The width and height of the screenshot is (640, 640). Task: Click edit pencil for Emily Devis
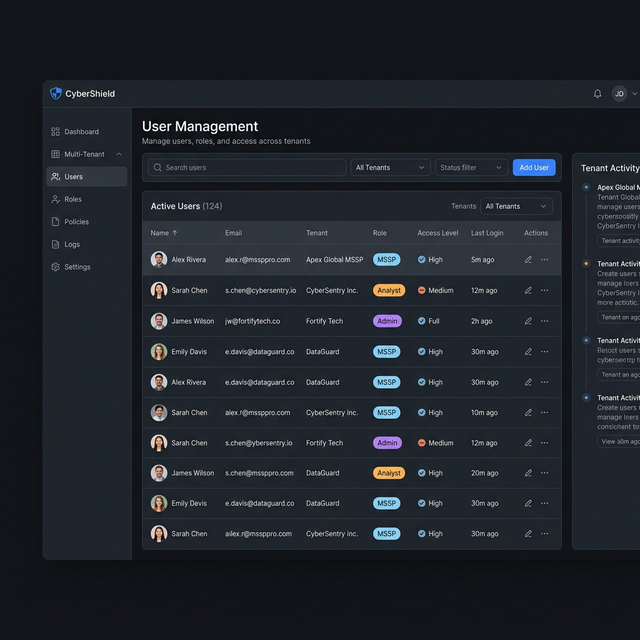point(528,503)
